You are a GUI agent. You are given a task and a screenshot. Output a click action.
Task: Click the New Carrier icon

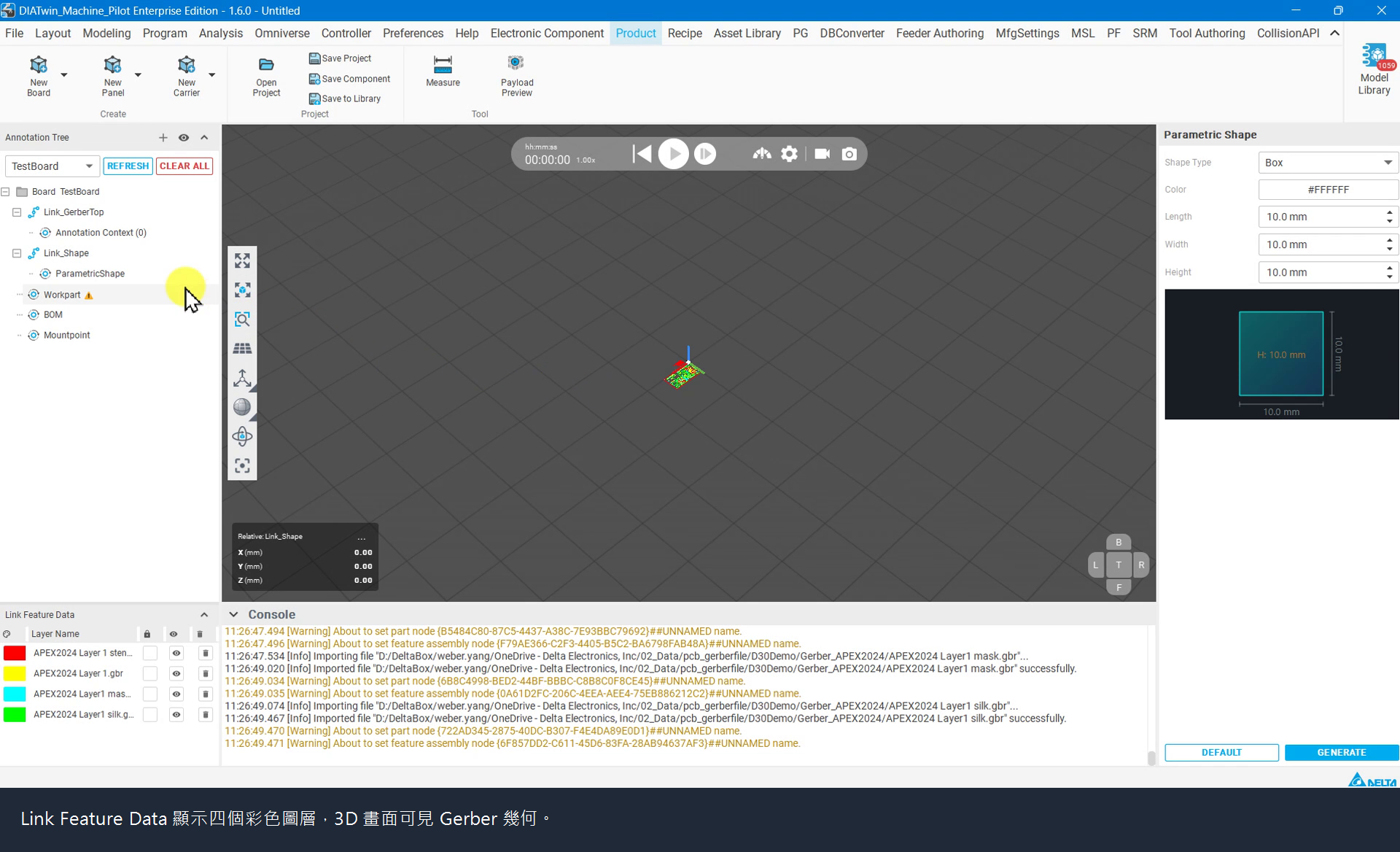click(186, 65)
